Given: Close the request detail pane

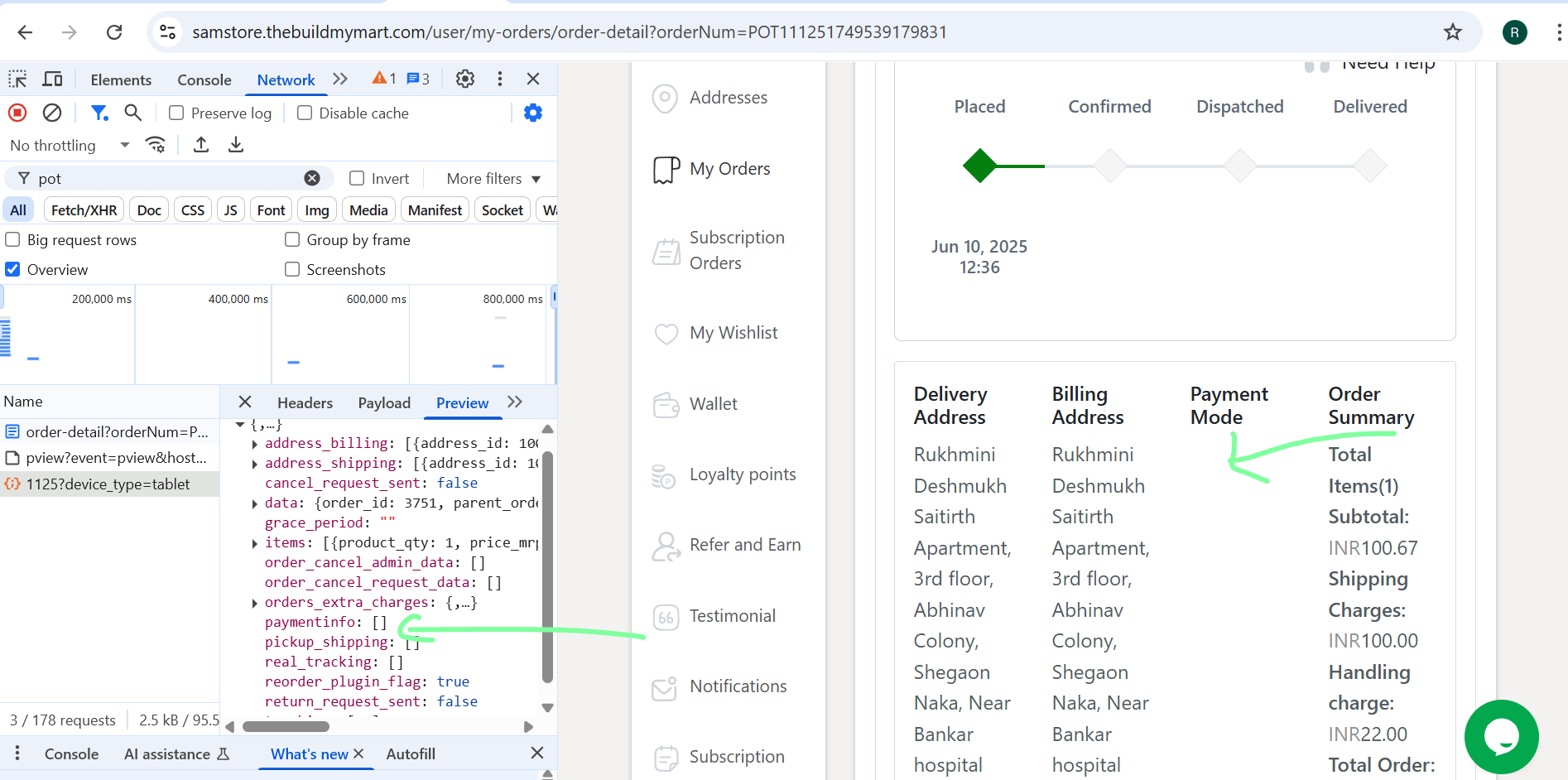Looking at the screenshot, I should pos(245,402).
